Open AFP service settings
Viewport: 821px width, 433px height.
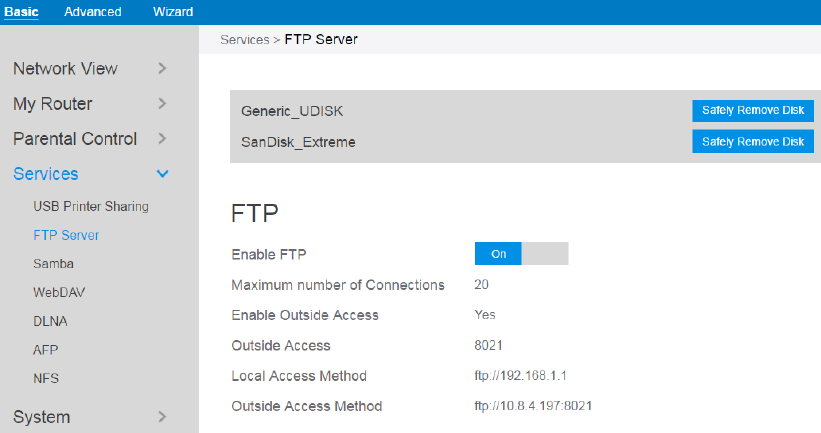pos(45,350)
